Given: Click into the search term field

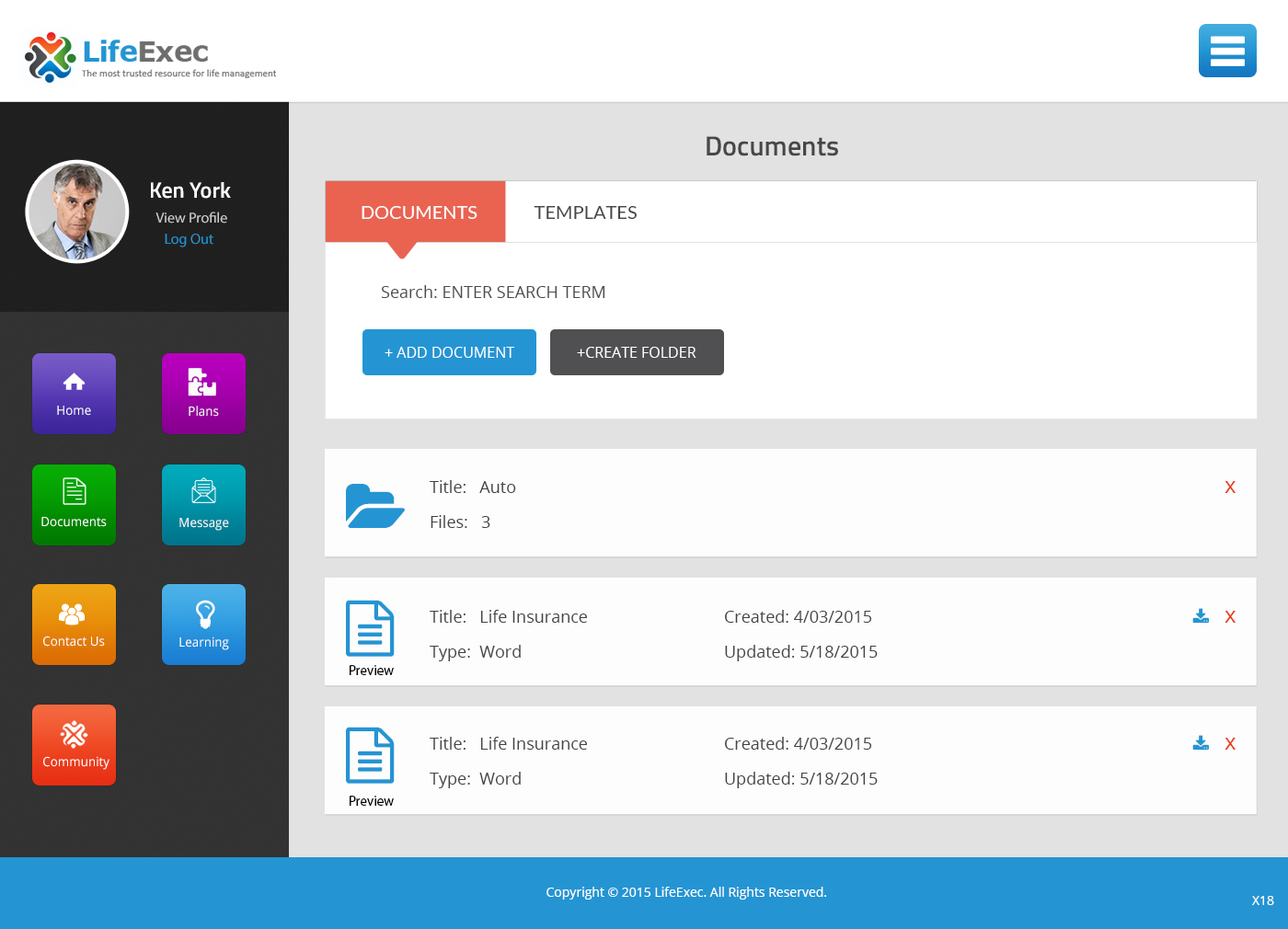Looking at the screenshot, I should point(523,292).
